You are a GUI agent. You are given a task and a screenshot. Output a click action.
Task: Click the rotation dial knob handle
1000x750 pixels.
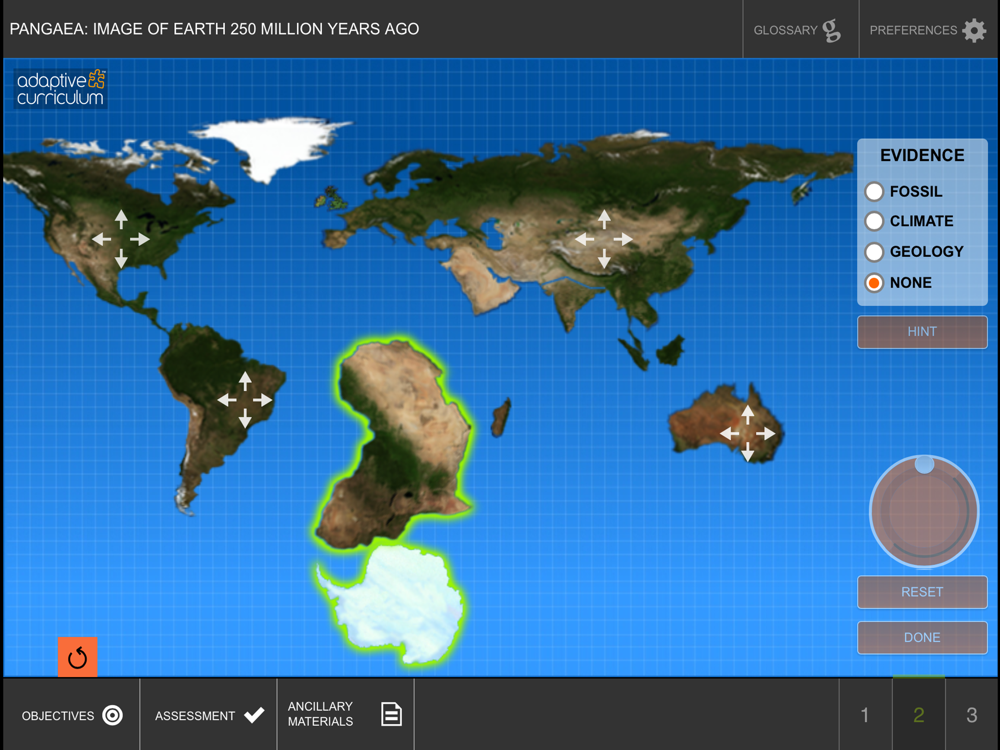(924, 464)
